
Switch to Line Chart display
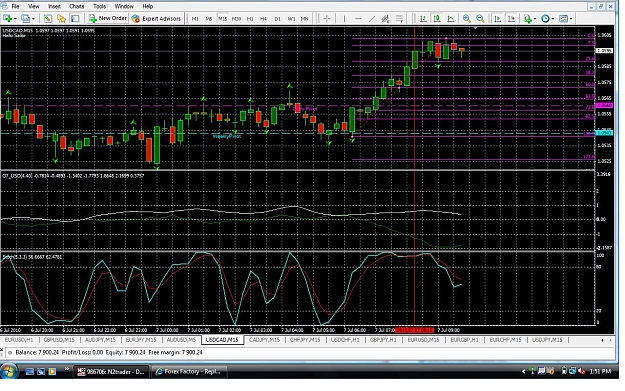click(451, 18)
